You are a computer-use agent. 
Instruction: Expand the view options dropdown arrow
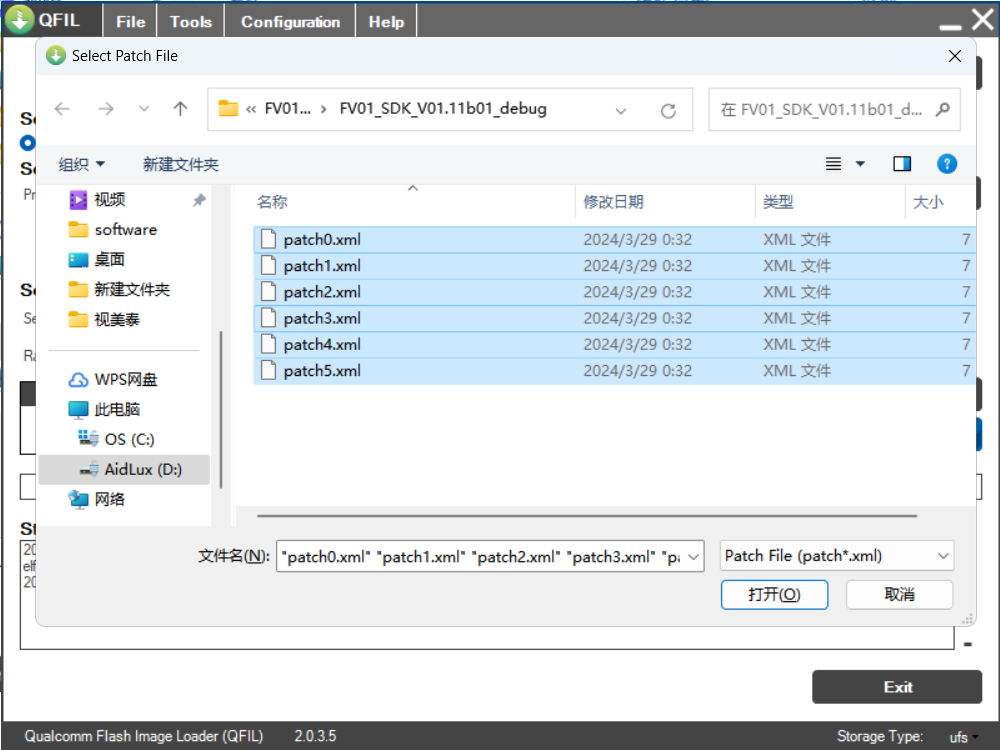860,164
